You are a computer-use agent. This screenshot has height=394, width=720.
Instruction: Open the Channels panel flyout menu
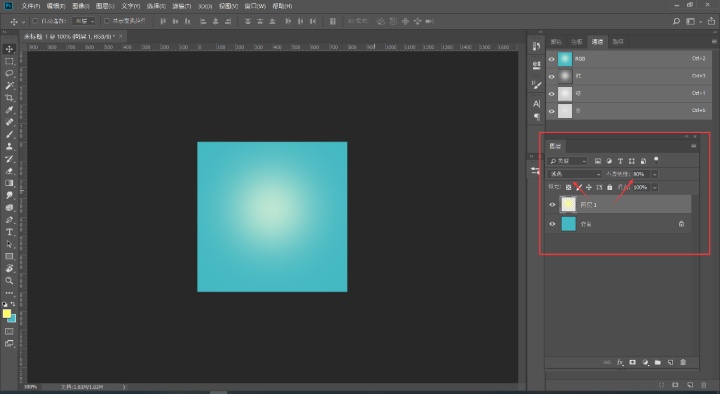point(714,41)
